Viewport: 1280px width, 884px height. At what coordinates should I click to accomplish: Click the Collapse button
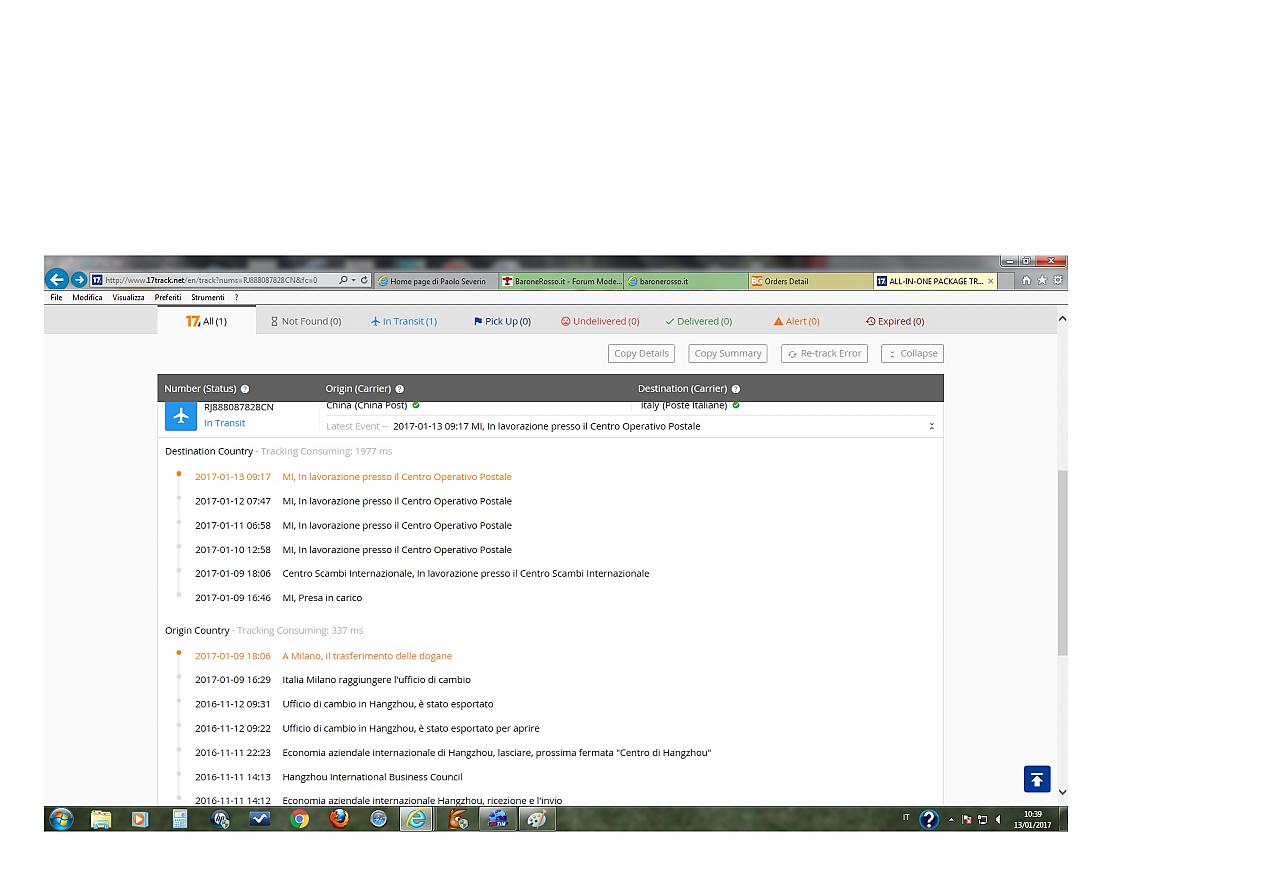912,353
